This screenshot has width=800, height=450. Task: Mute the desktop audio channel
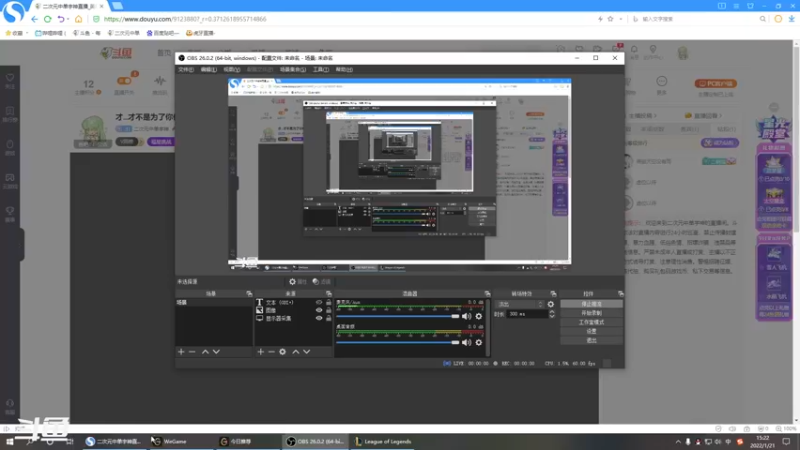[x=466, y=342]
